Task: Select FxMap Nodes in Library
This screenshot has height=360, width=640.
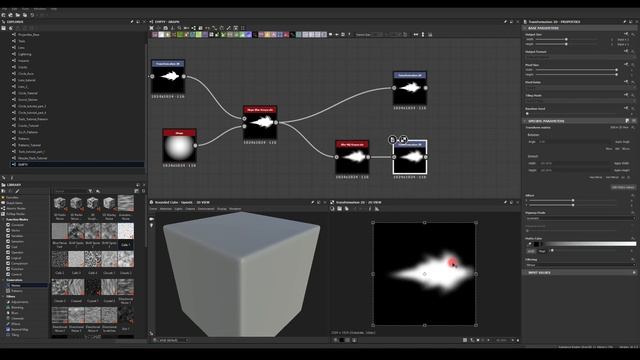Action: [16, 214]
